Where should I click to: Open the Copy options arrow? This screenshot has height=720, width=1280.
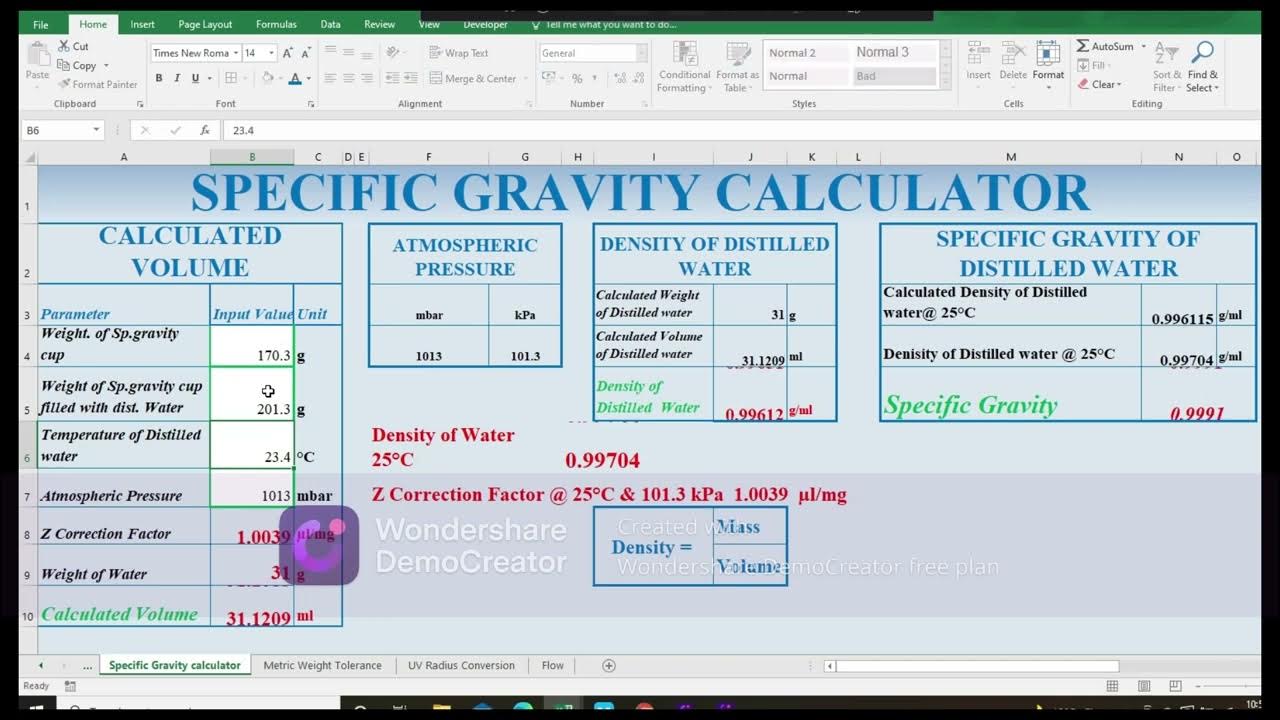pyautogui.click(x=106, y=66)
